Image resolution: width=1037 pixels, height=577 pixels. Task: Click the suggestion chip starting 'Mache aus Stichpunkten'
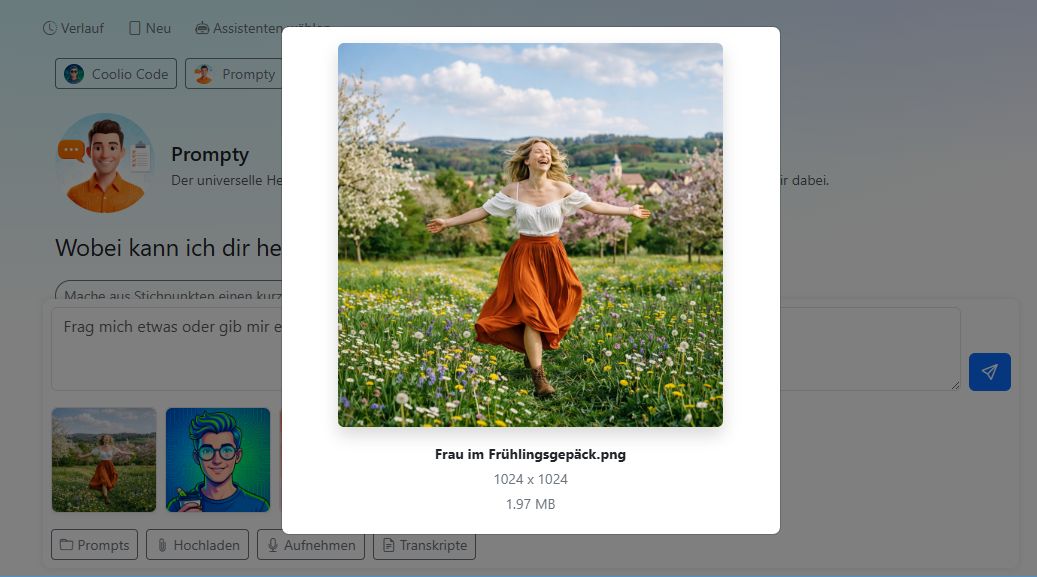(170, 295)
